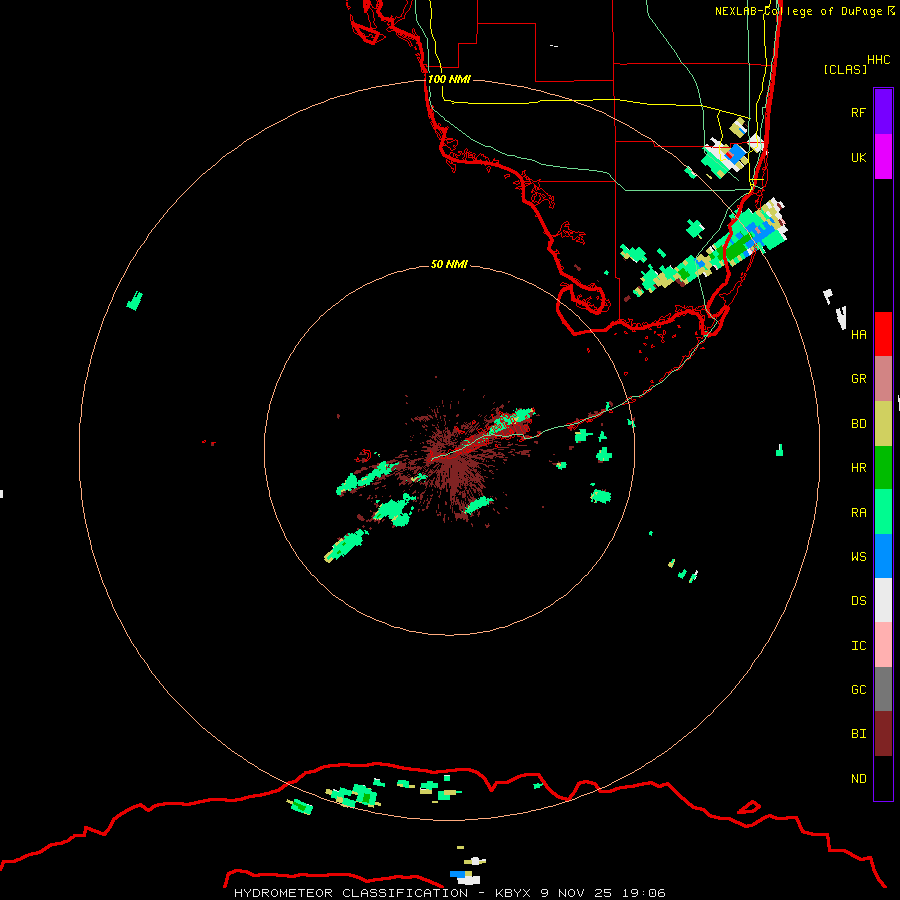Click the RA legend label
The image size is (900, 900).
(859, 513)
